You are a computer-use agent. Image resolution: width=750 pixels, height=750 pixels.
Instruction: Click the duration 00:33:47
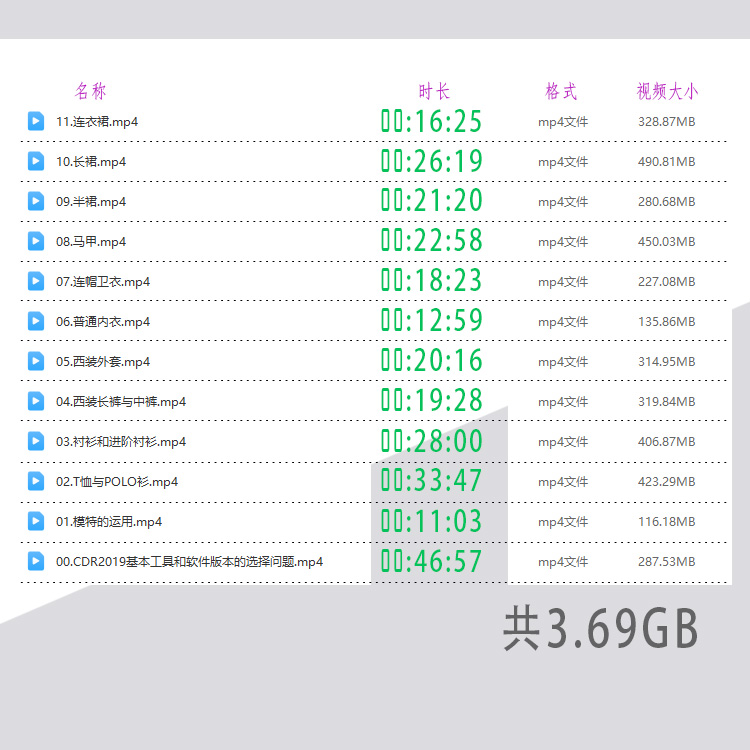(431, 481)
